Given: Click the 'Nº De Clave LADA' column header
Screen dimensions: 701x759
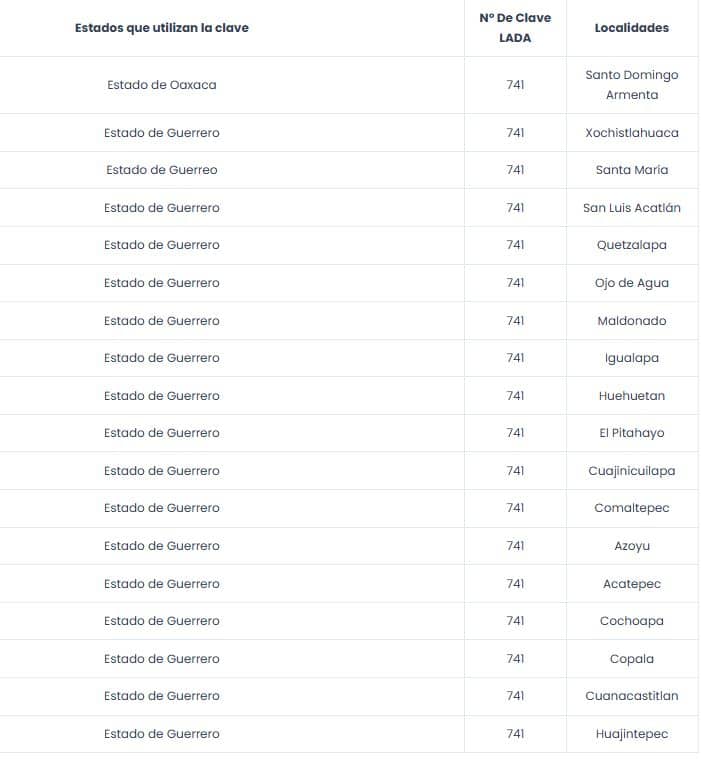Looking at the screenshot, I should coord(515,28).
